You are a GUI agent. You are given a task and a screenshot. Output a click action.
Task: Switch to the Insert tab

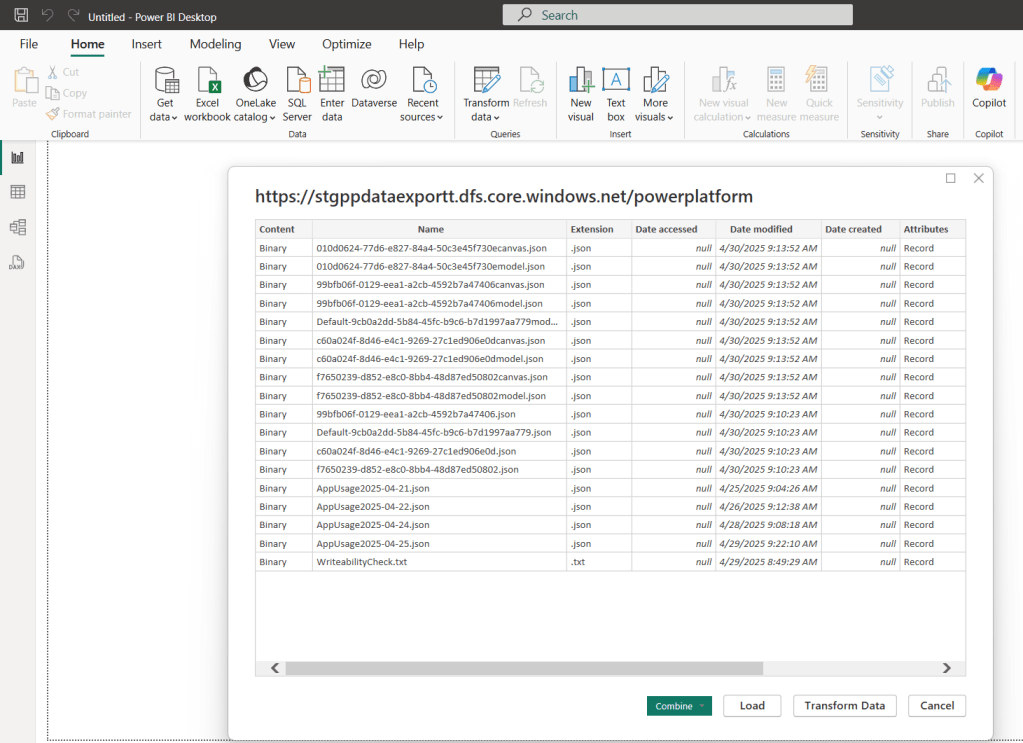coord(146,44)
